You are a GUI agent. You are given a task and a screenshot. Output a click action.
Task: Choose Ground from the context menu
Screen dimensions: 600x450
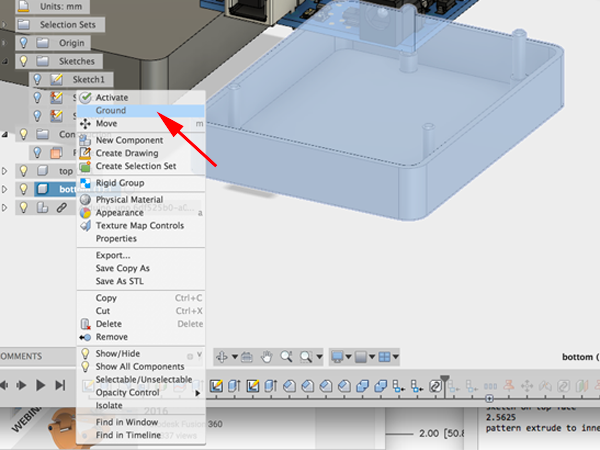tap(141, 111)
